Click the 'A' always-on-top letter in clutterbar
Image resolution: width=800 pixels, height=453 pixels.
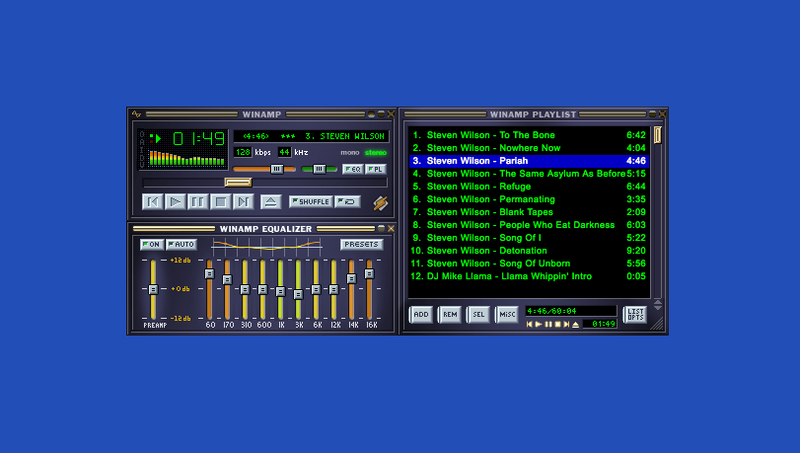click(142, 143)
